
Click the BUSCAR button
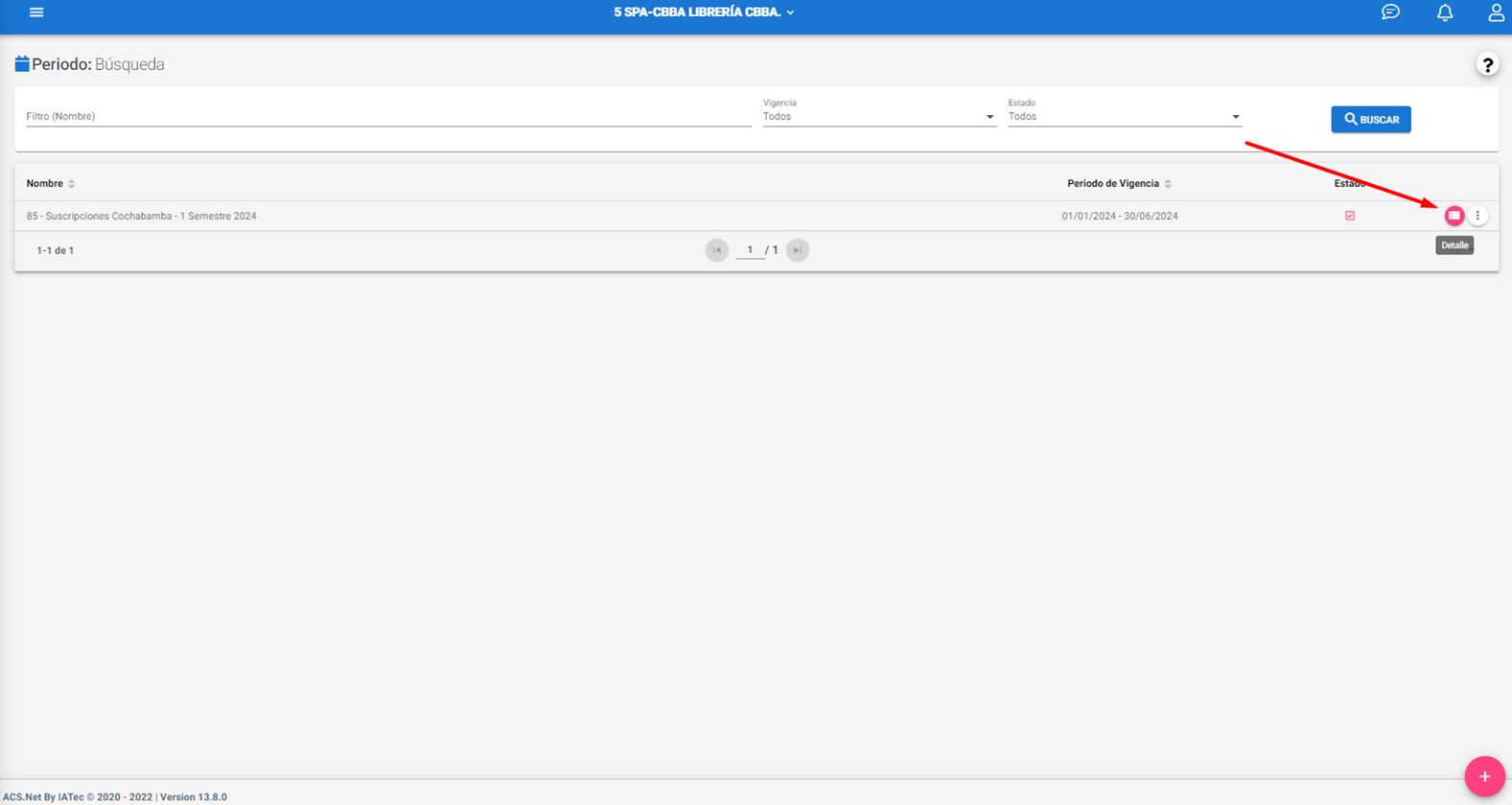click(x=1371, y=119)
